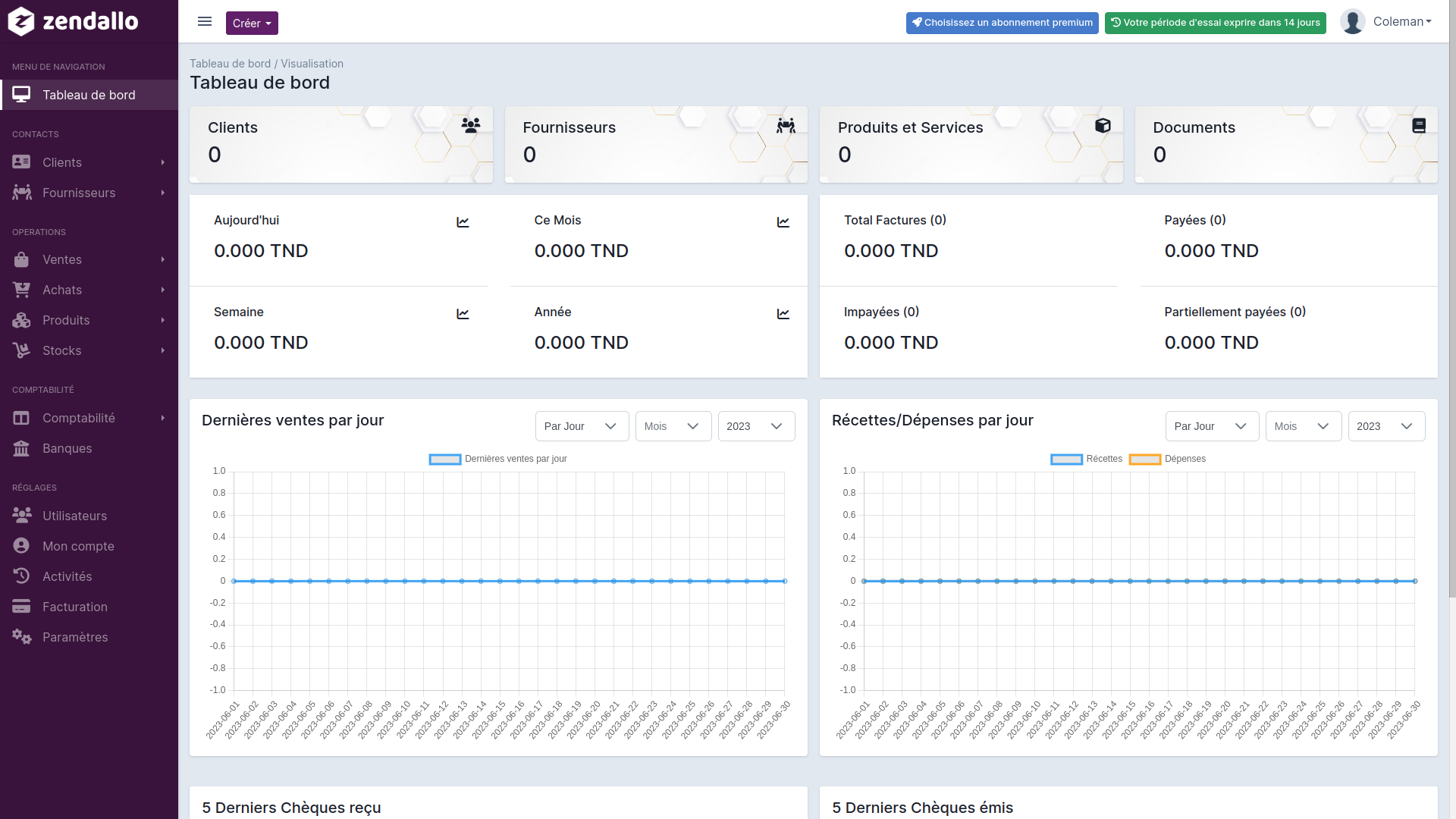Expand the Stocks submenu arrow
The height and width of the screenshot is (819, 1456).
point(163,350)
